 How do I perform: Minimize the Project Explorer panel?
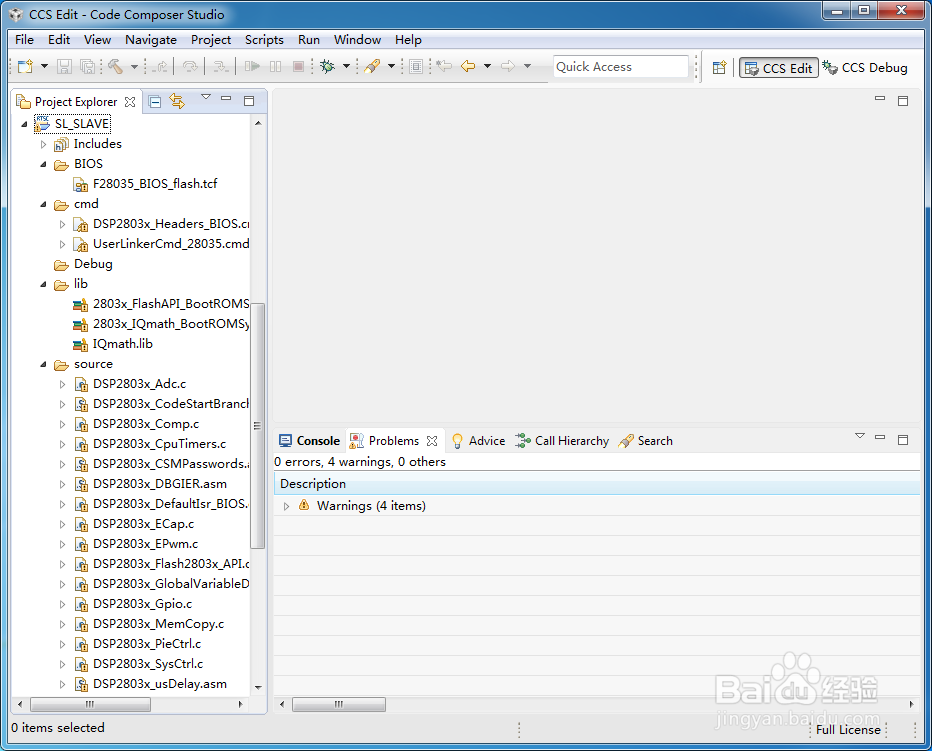pos(226,98)
